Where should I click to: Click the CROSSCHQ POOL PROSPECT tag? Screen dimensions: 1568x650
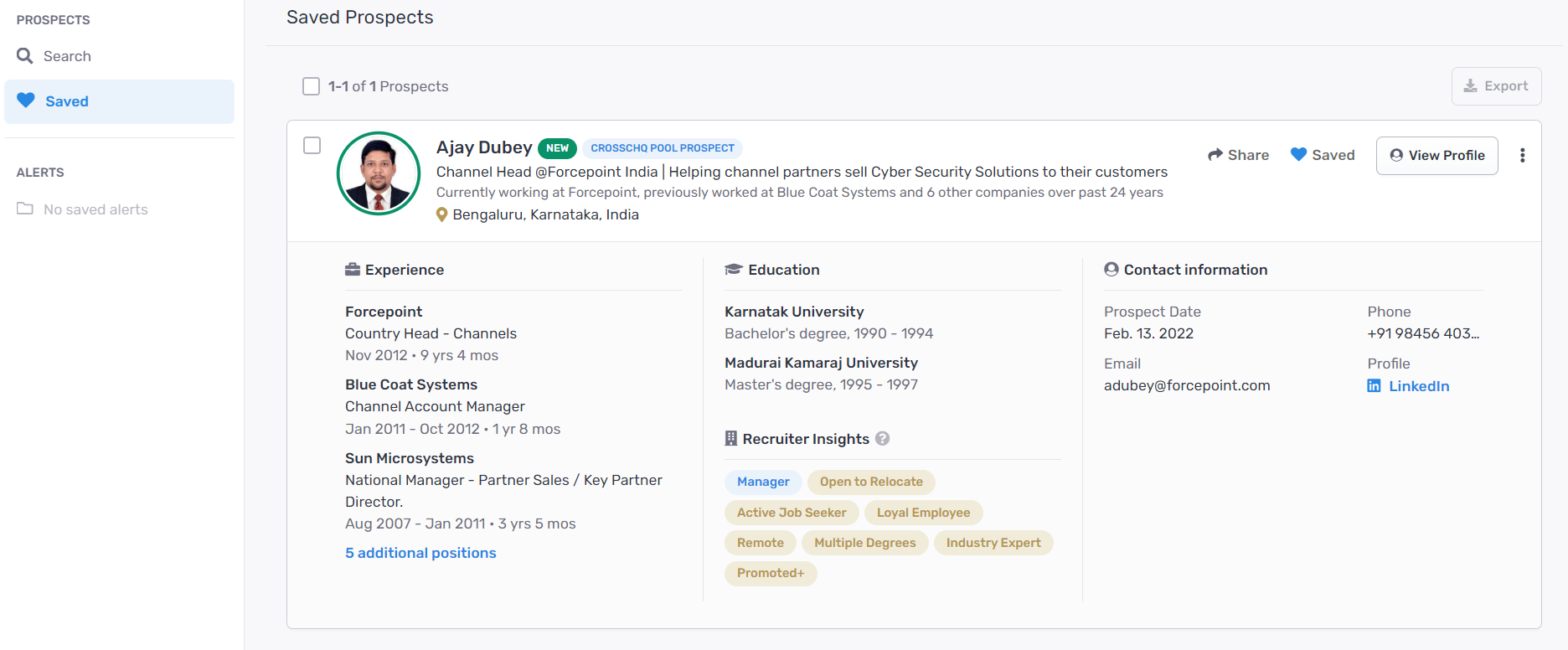click(x=663, y=148)
